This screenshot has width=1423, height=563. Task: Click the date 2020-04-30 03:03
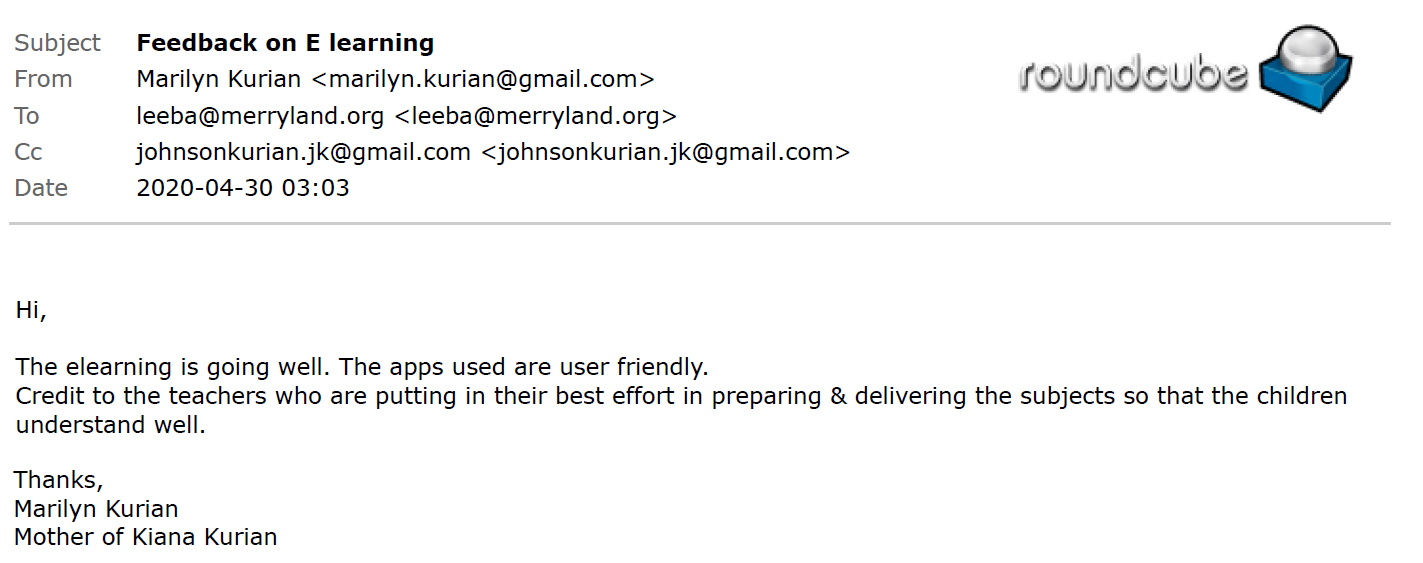point(243,188)
